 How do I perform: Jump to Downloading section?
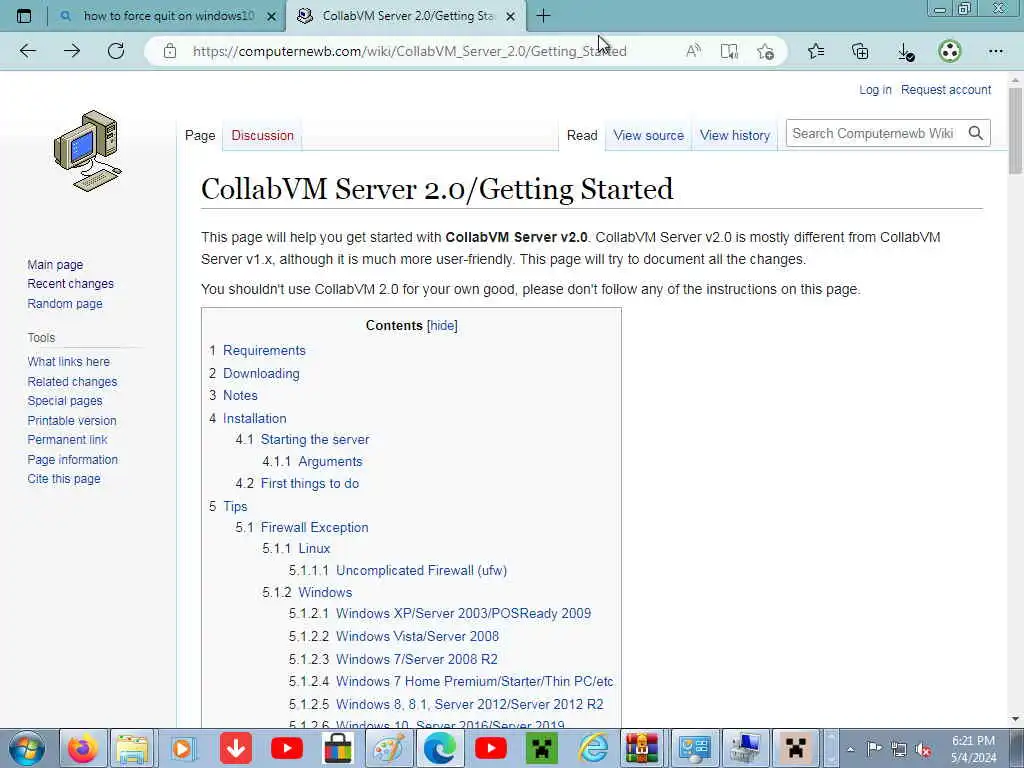point(261,373)
